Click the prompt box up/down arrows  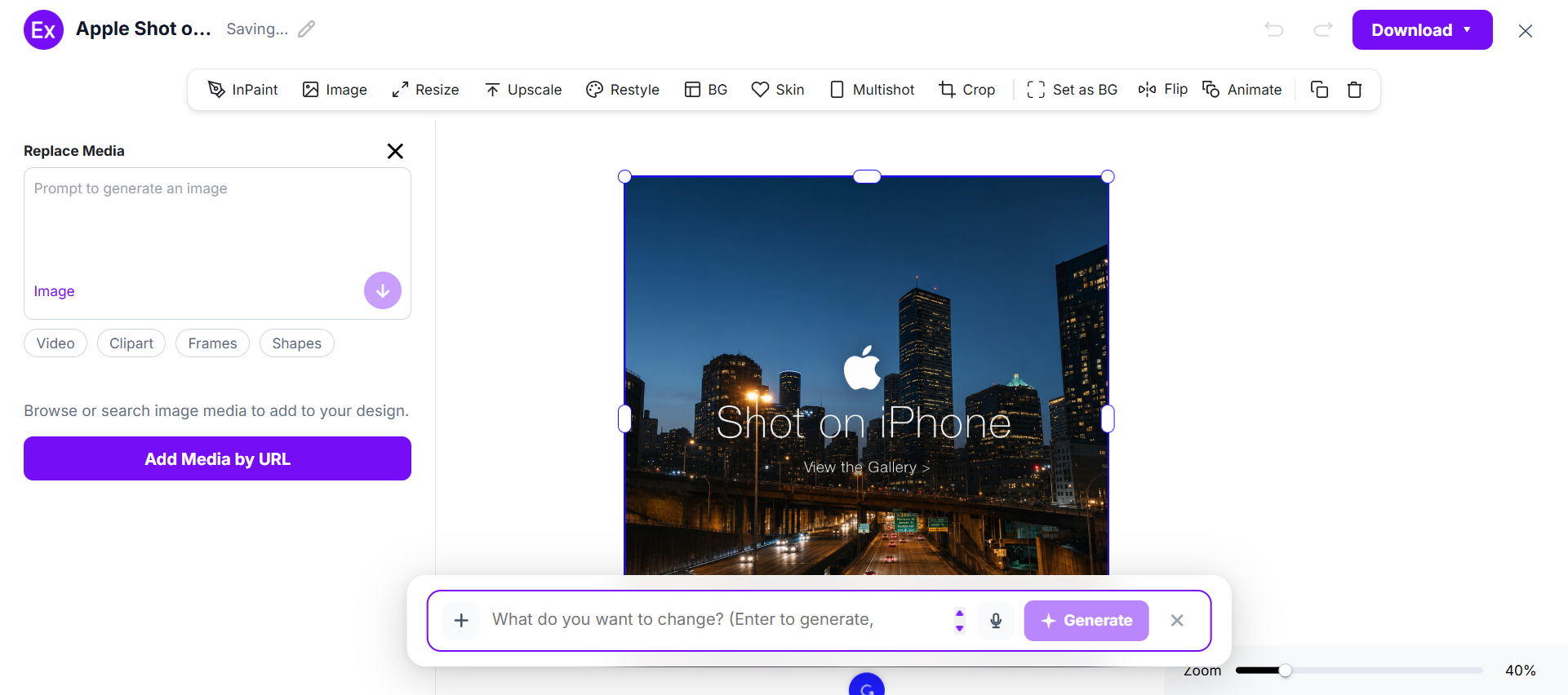click(x=960, y=621)
